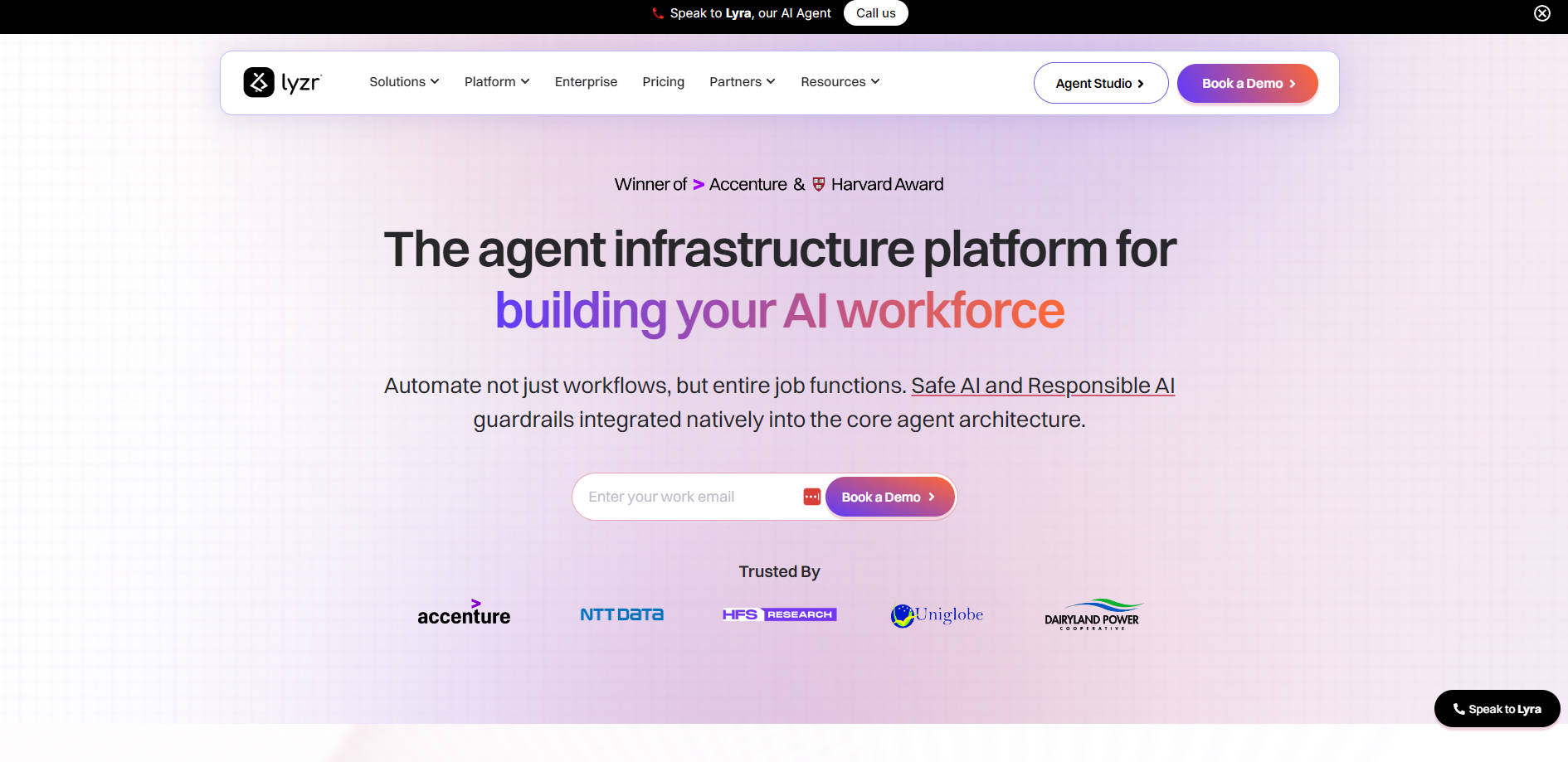
Task: Expand the Solutions dropdown menu
Action: (x=404, y=82)
